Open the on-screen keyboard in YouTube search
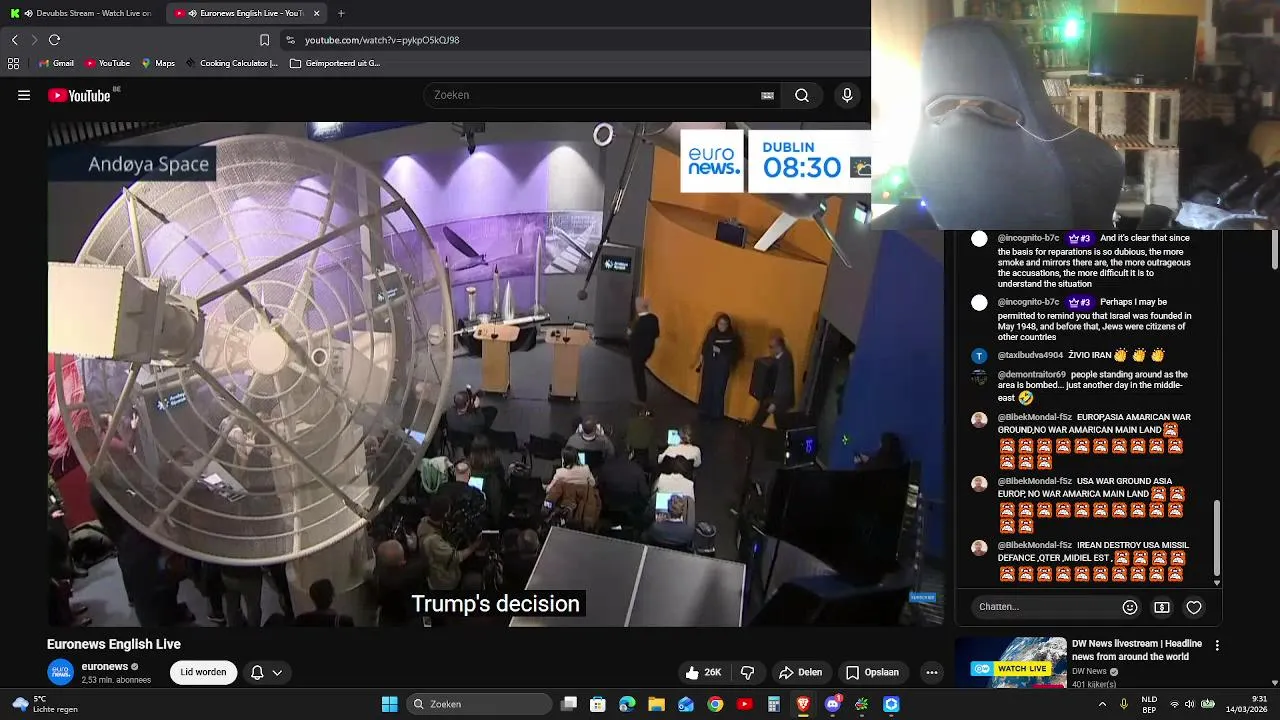This screenshot has width=1280, height=720. tap(767, 95)
